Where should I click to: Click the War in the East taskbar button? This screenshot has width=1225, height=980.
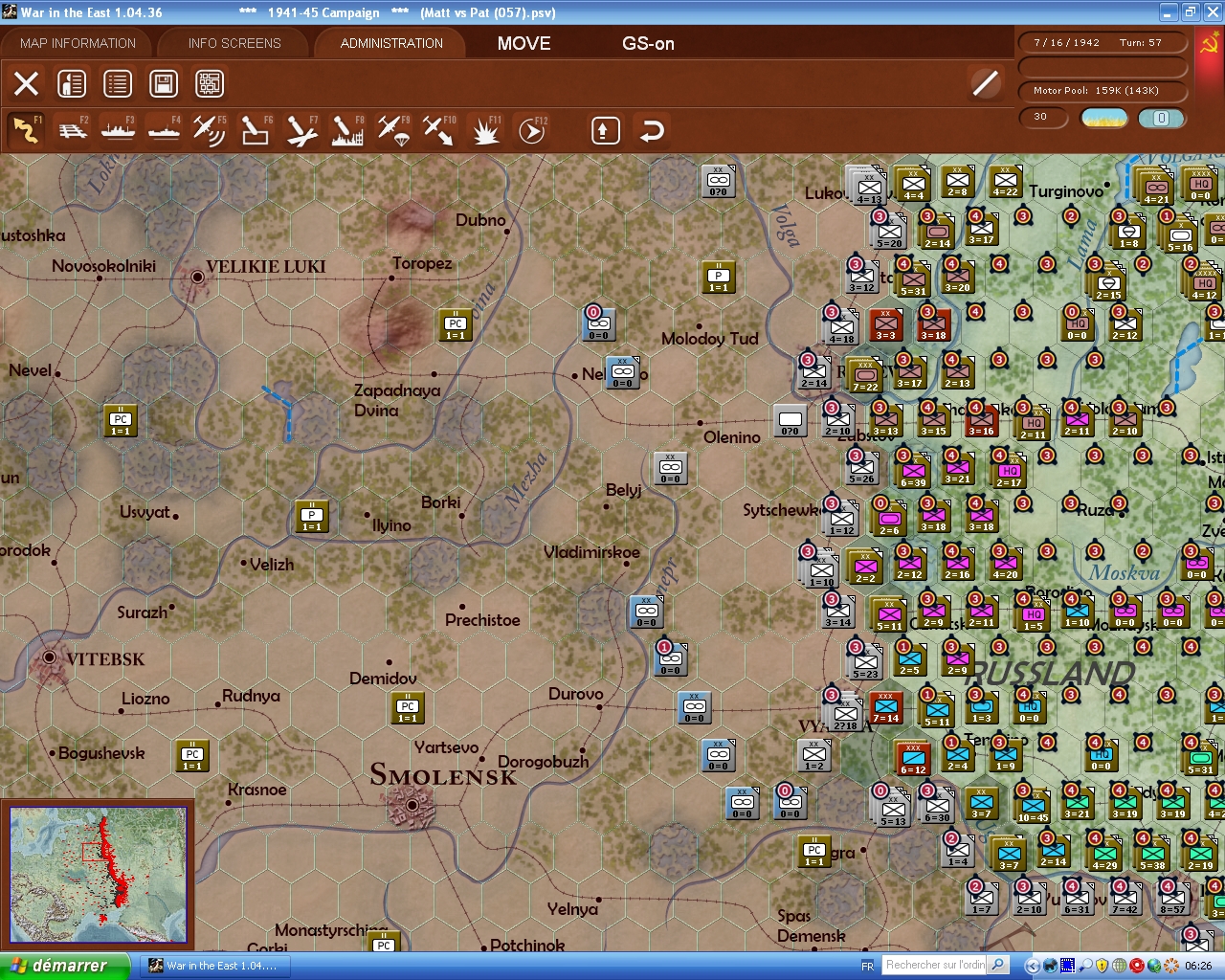pyautogui.click(x=215, y=966)
